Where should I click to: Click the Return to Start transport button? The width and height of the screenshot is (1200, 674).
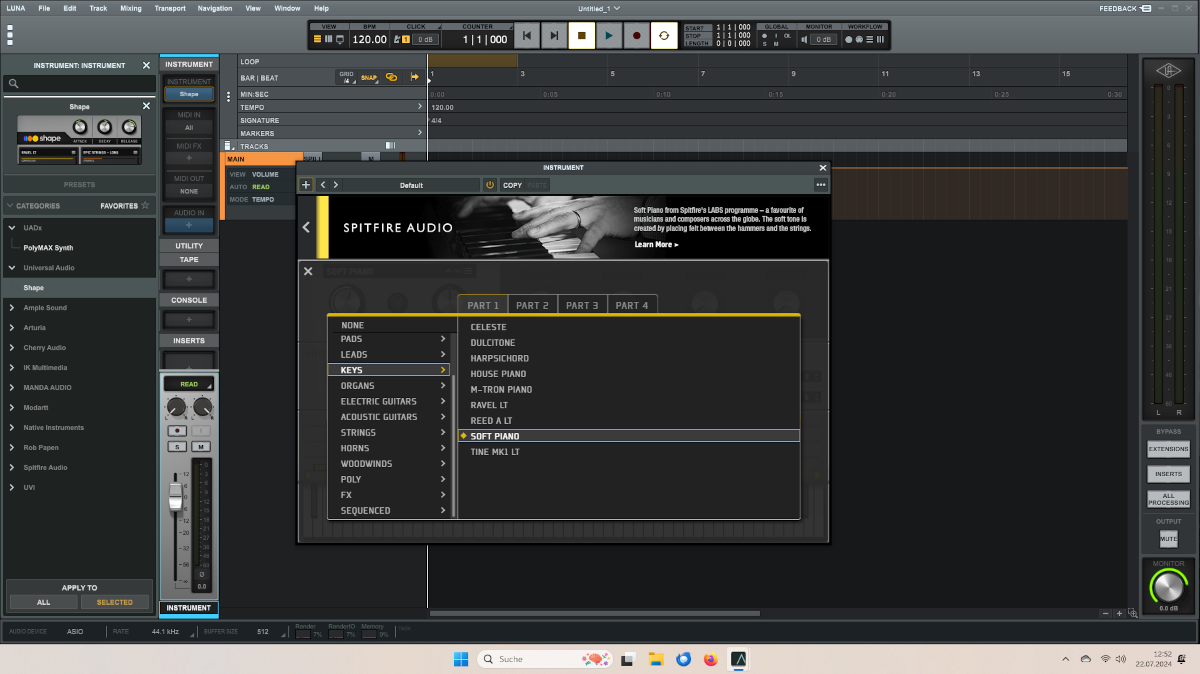(x=527, y=37)
